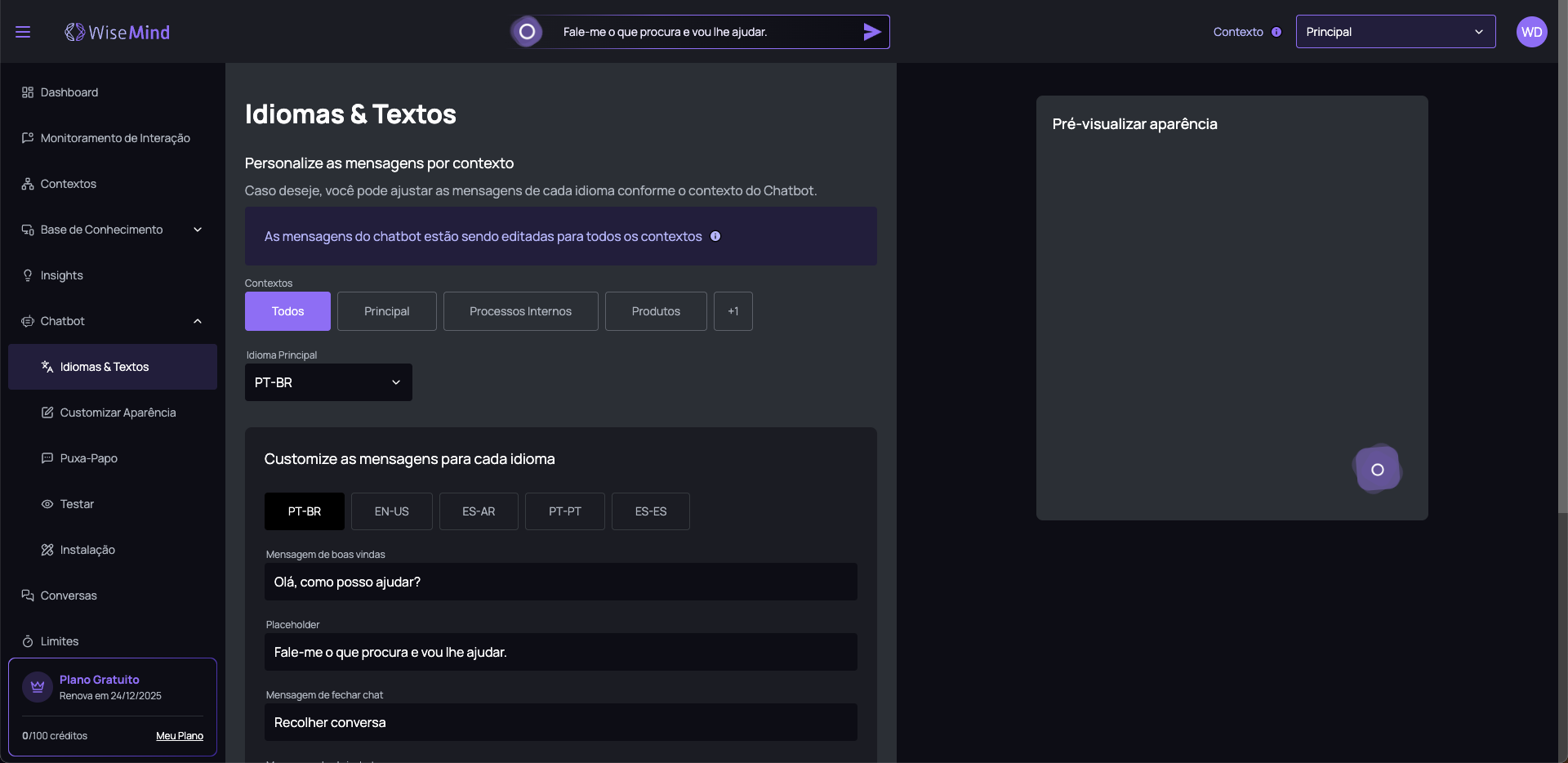This screenshot has width=1568, height=763.
Task: Open the WD user avatar
Action: tap(1531, 32)
